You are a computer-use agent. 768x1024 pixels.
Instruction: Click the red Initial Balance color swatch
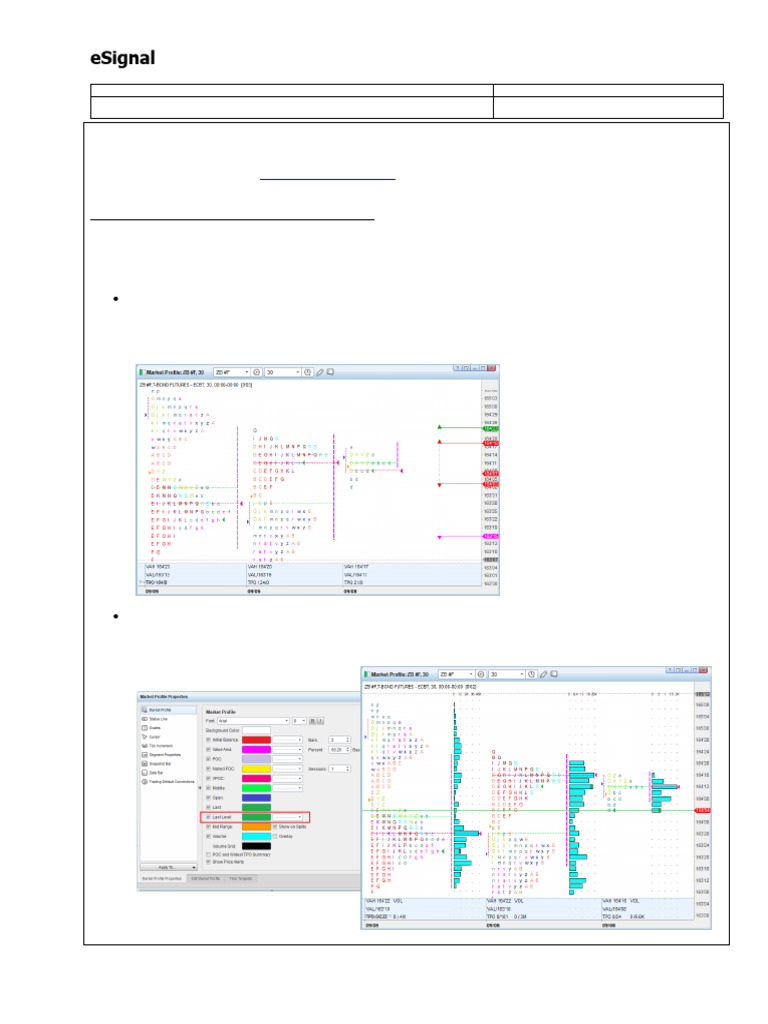tap(257, 740)
